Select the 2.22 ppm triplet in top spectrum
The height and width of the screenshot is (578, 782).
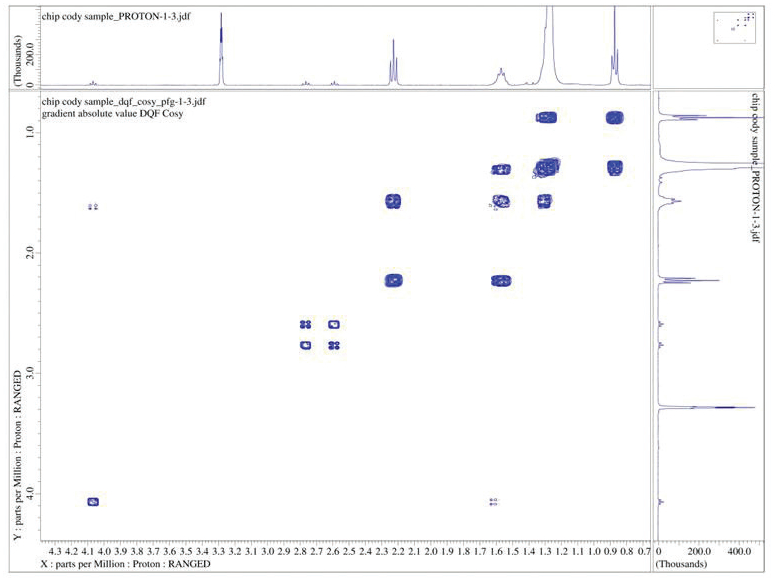point(393,62)
